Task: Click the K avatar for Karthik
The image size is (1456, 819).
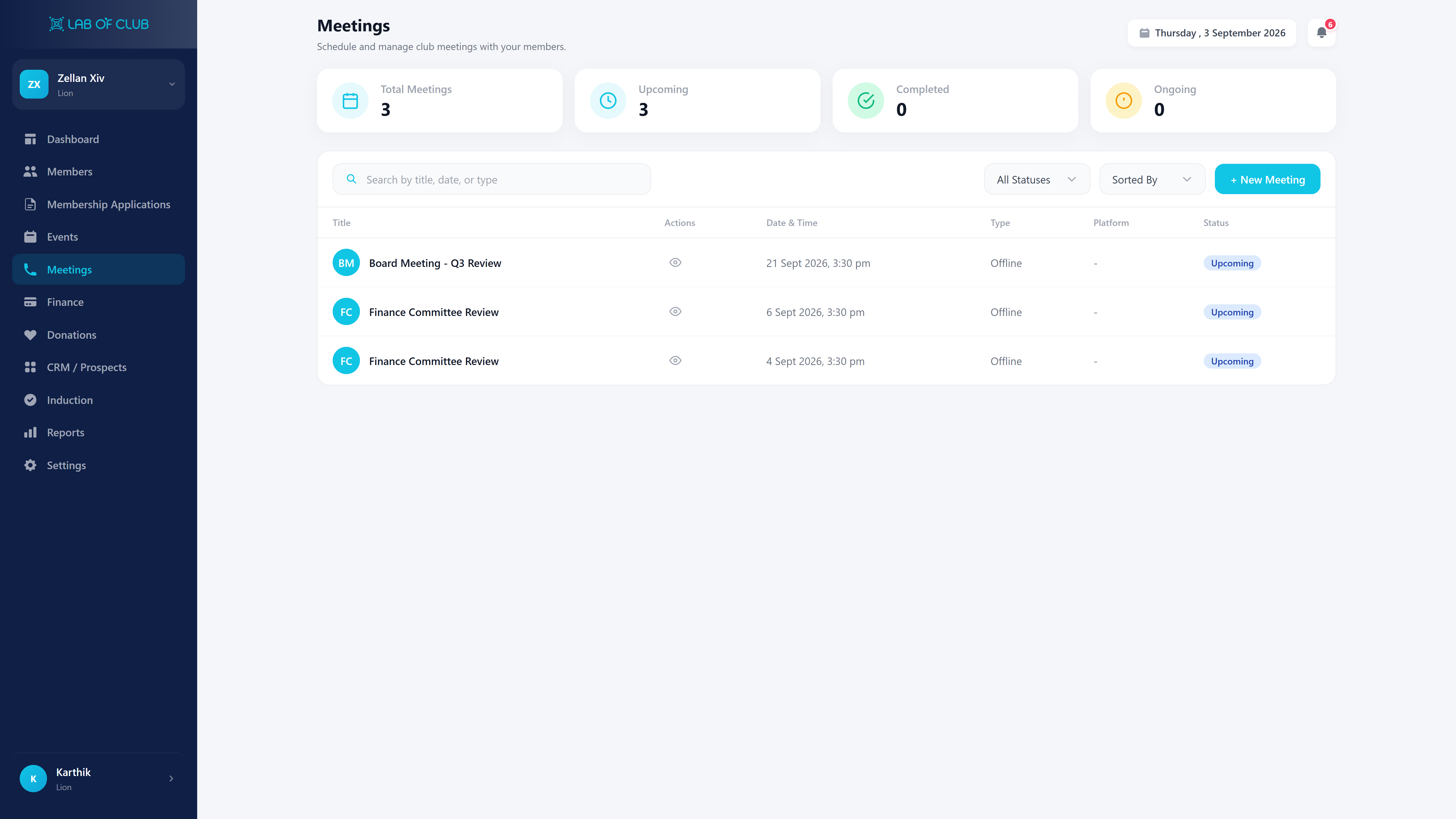Action: tap(33, 778)
